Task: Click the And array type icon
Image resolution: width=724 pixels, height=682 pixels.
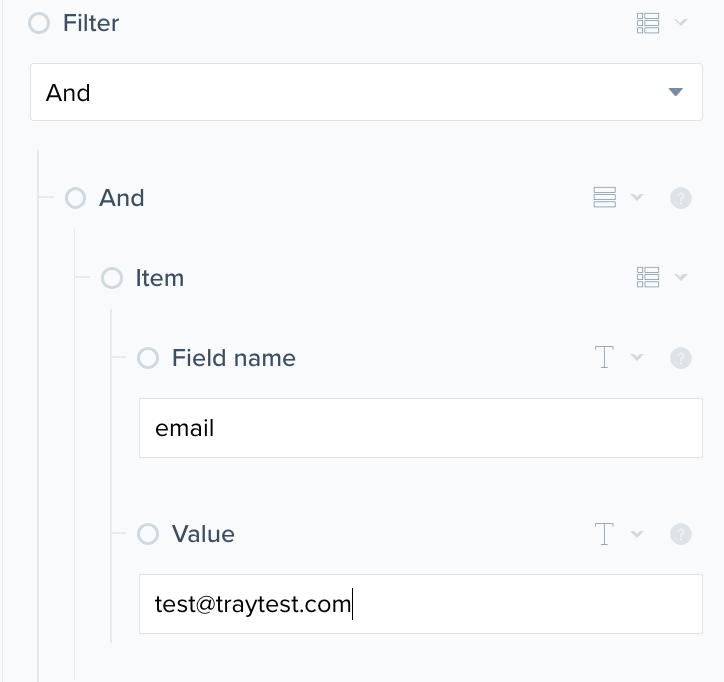Action: click(x=604, y=197)
